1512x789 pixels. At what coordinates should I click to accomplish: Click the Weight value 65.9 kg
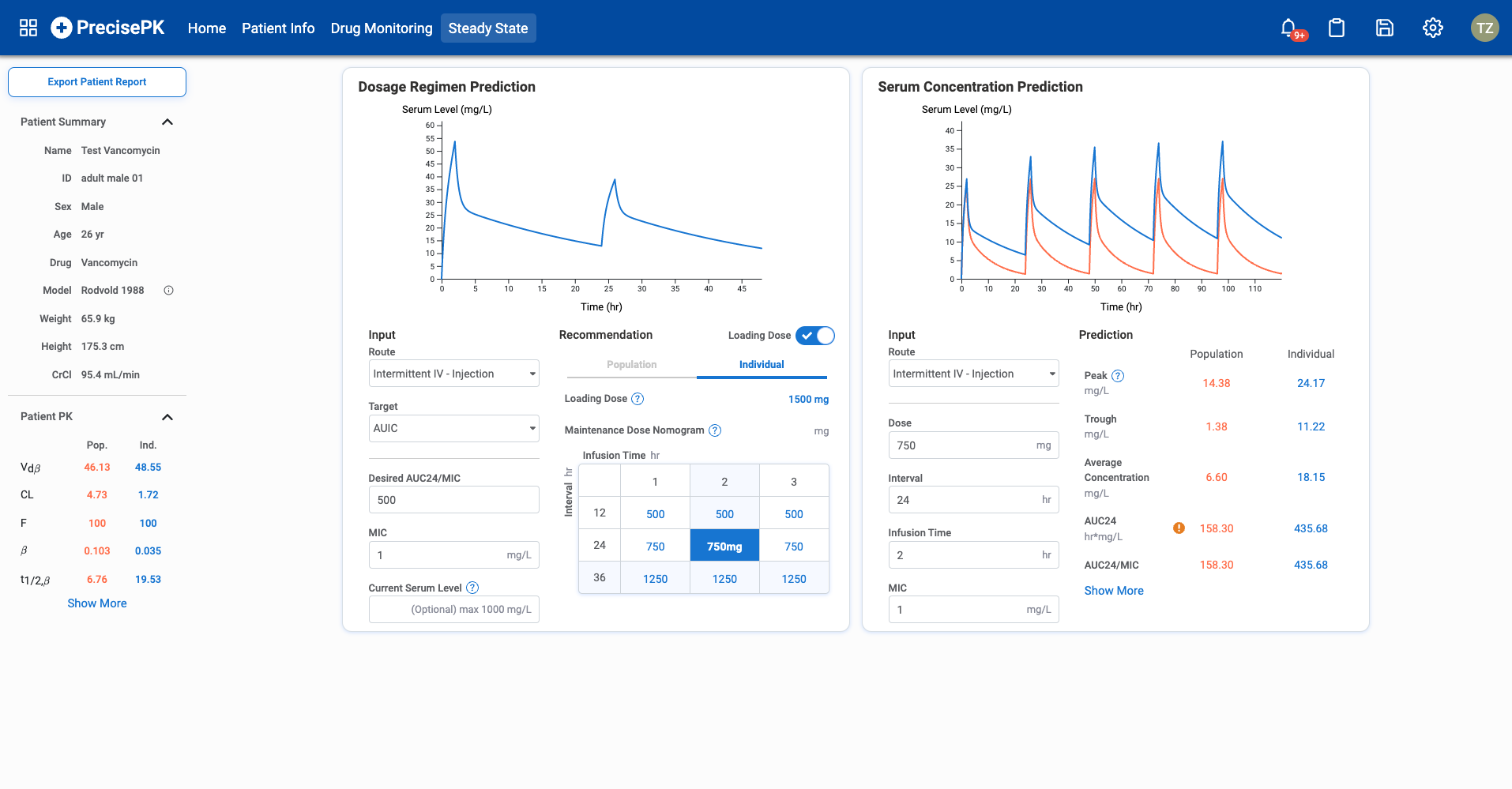pyautogui.click(x=98, y=319)
